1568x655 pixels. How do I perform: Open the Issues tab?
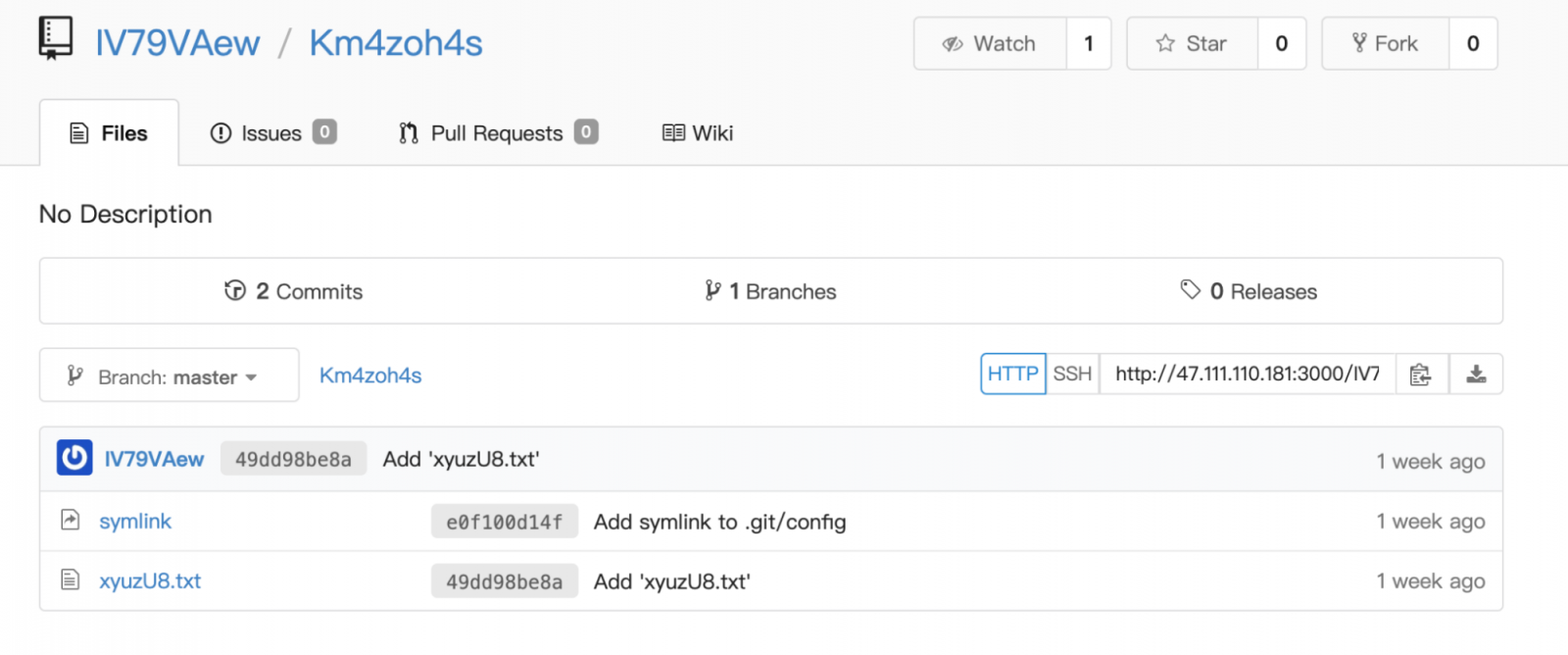click(272, 133)
